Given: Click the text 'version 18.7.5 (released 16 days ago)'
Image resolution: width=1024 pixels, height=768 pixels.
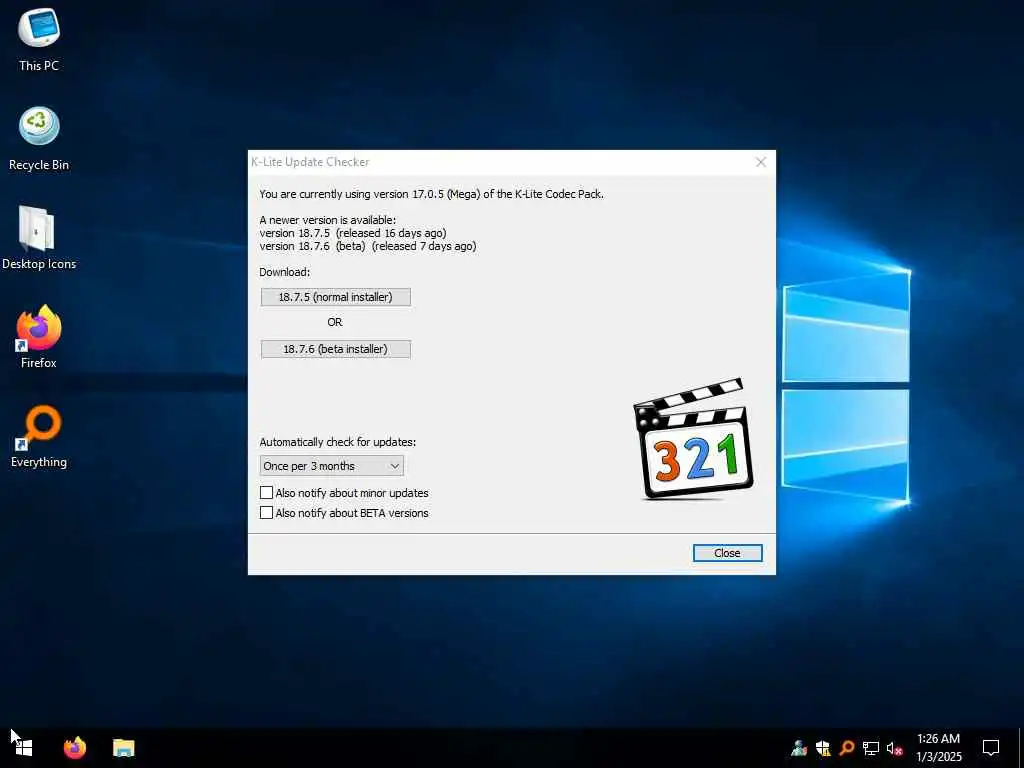Looking at the screenshot, I should [353, 233].
